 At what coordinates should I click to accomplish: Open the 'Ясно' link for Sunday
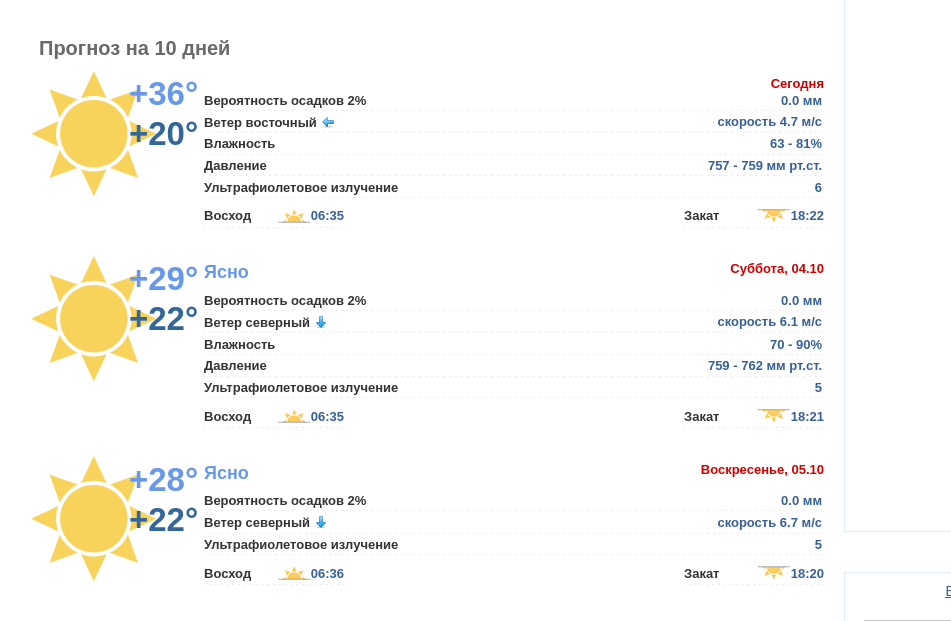click(226, 473)
